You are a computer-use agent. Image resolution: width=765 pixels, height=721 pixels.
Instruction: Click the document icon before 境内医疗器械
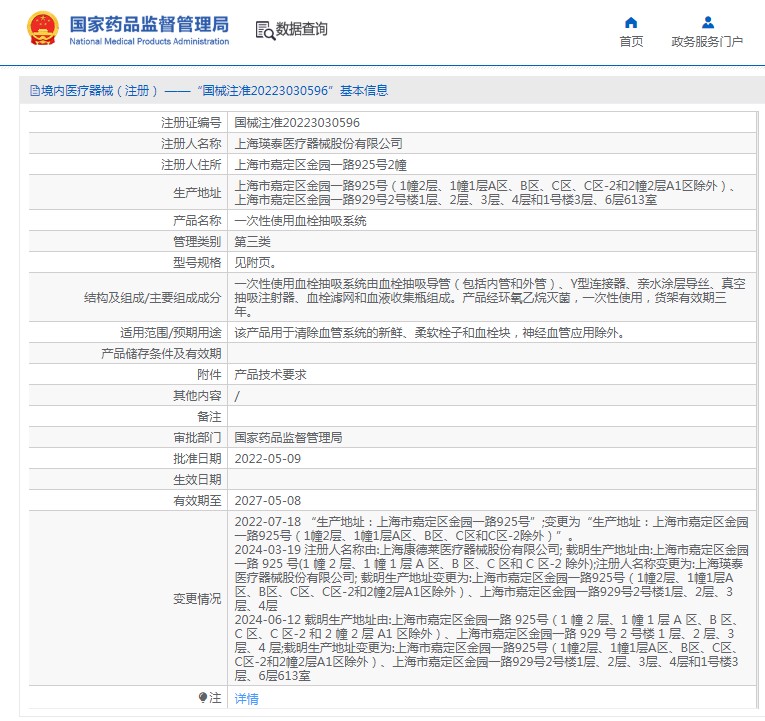click(x=34, y=90)
